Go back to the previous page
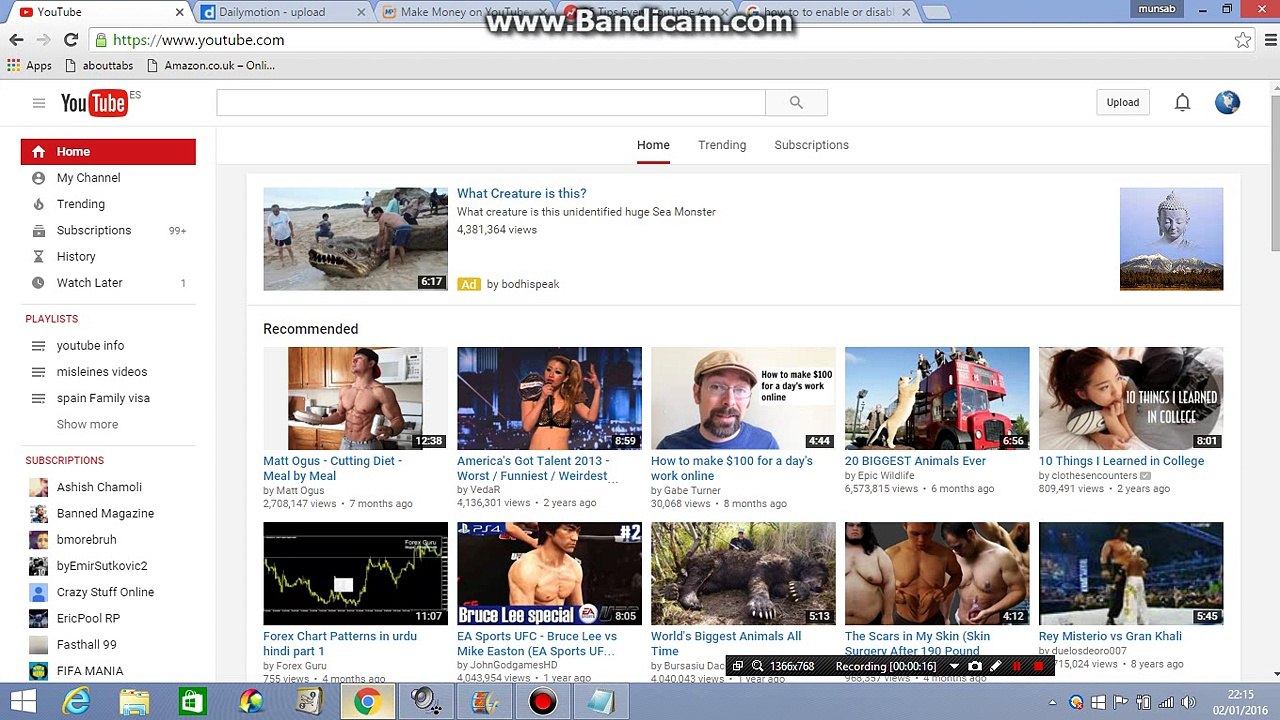The image size is (1280, 720). [16, 40]
